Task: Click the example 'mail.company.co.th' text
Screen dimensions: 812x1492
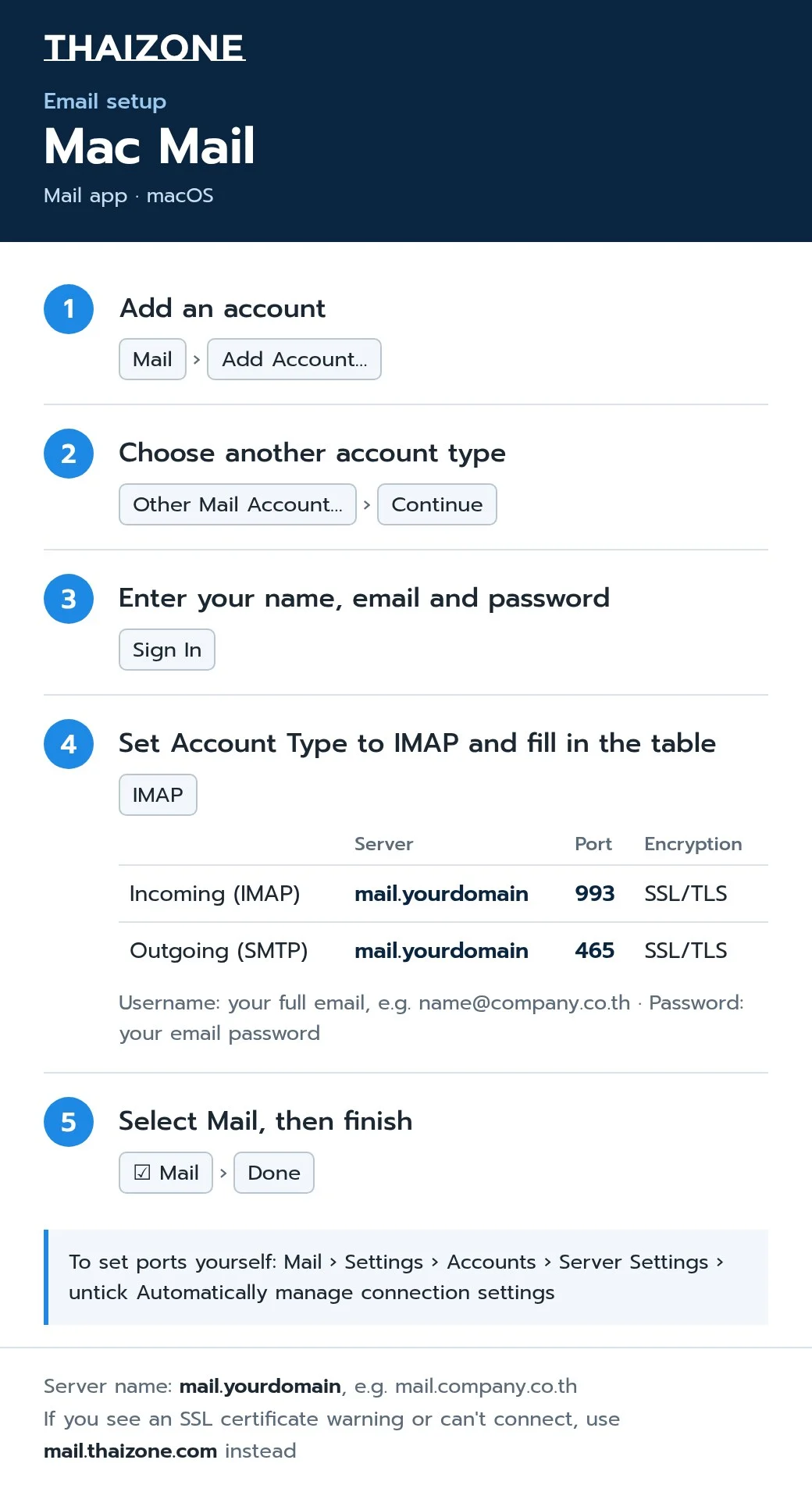Action: coord(486,1387)
